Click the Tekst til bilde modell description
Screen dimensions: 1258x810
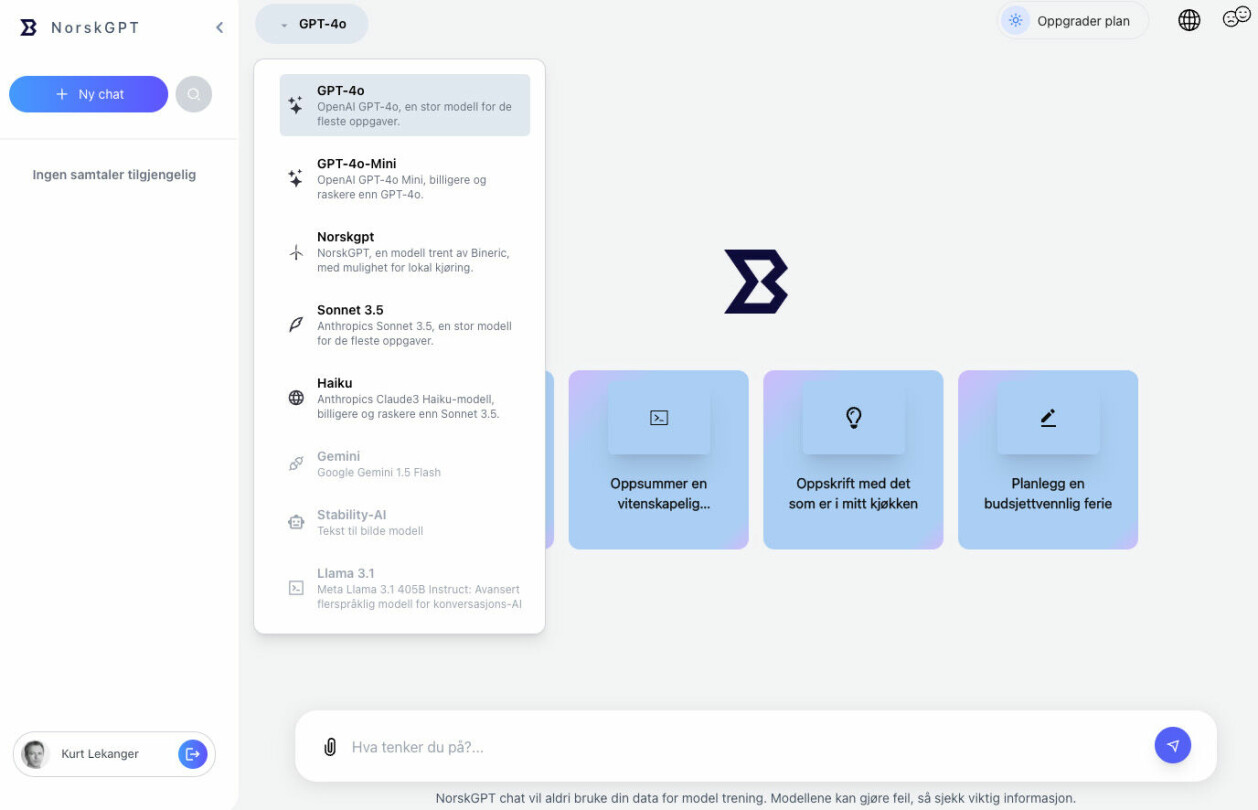370,531
